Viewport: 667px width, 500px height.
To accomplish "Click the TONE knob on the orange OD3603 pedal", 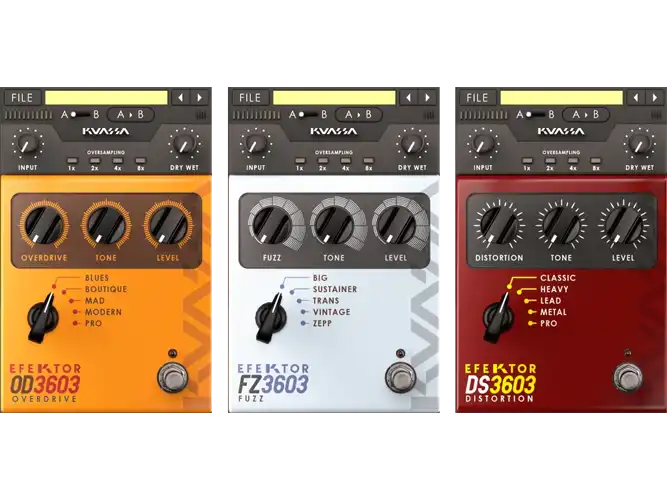I will (106, 224).
